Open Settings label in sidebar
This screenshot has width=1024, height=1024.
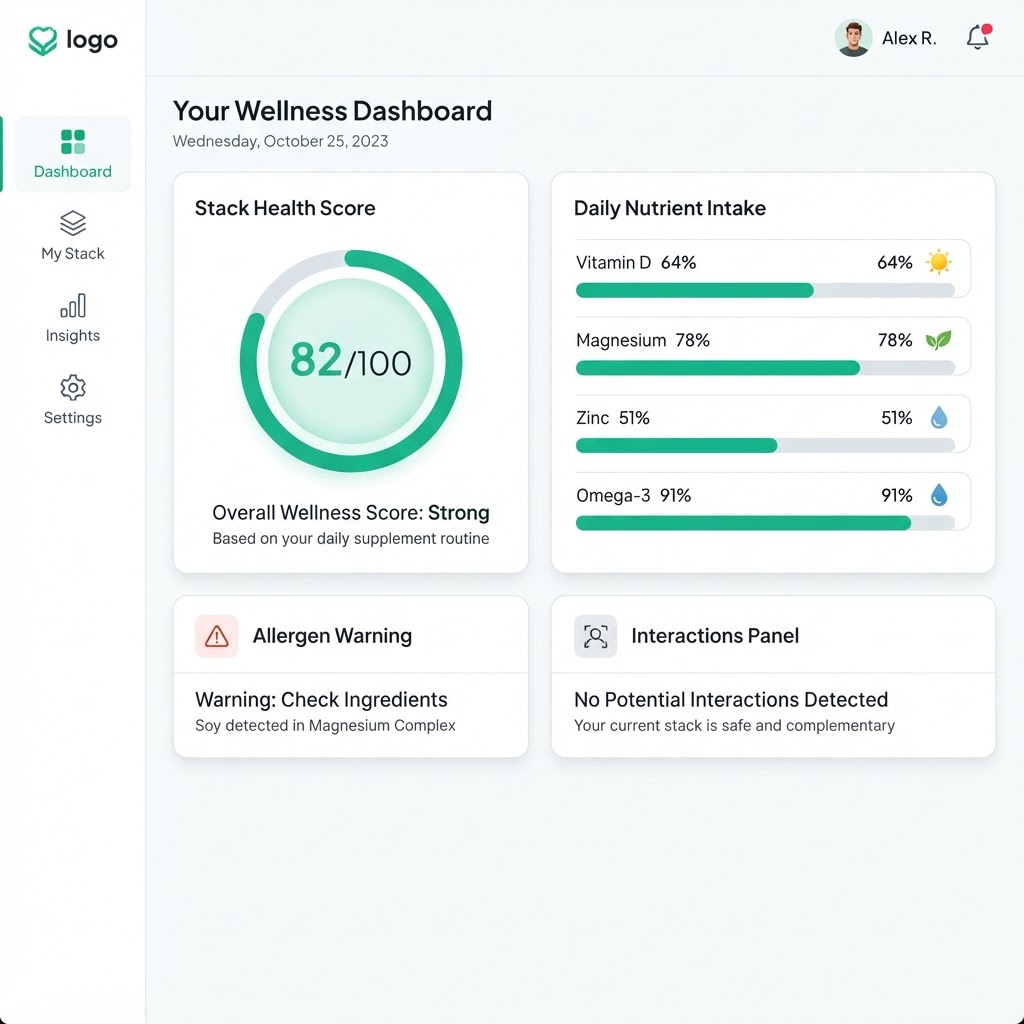tap(73, 418)
